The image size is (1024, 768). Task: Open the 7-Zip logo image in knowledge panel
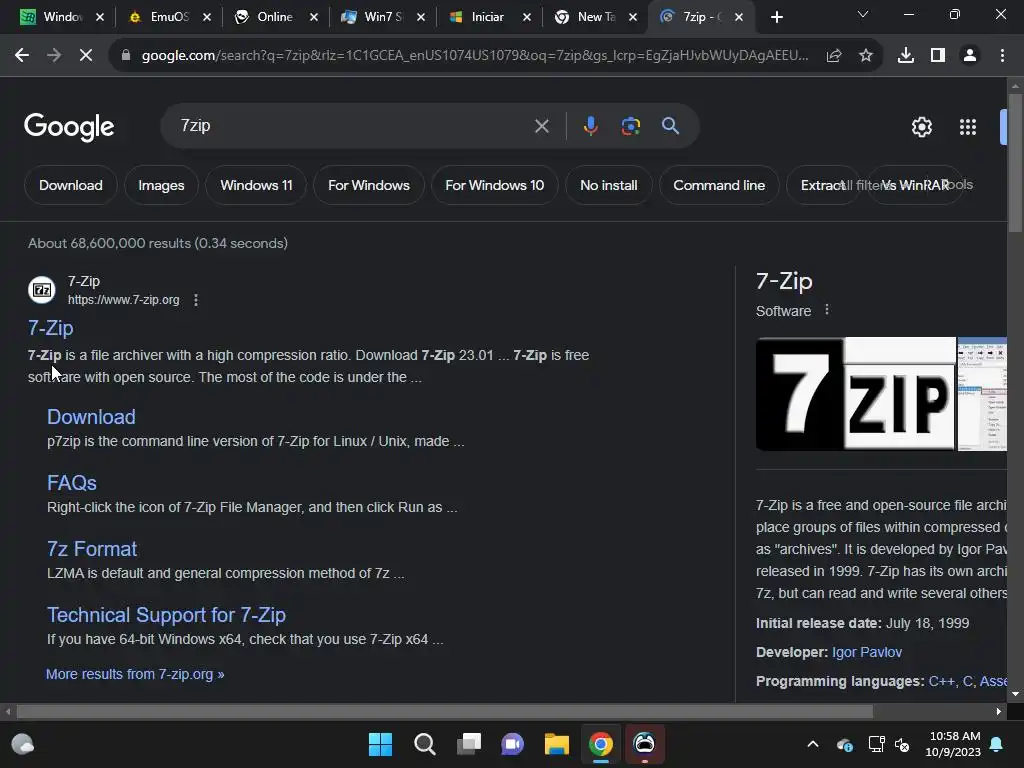856,394
